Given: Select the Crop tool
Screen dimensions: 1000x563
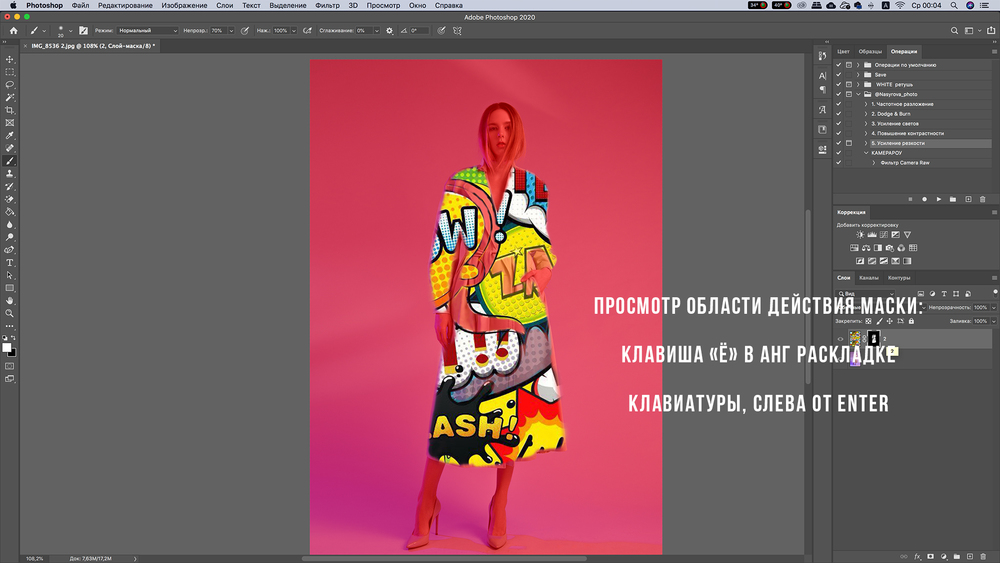Looking at the screenshot, I should tap(10, 110).
